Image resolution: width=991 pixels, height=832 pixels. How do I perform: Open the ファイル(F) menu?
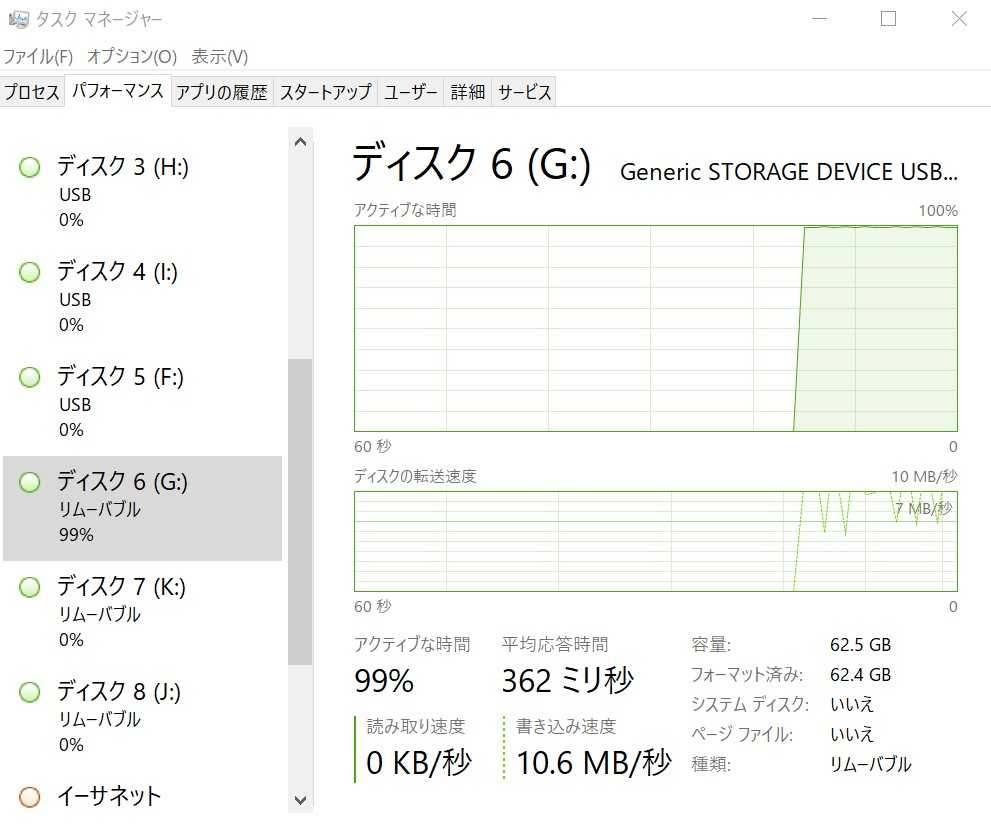point(38,56)
